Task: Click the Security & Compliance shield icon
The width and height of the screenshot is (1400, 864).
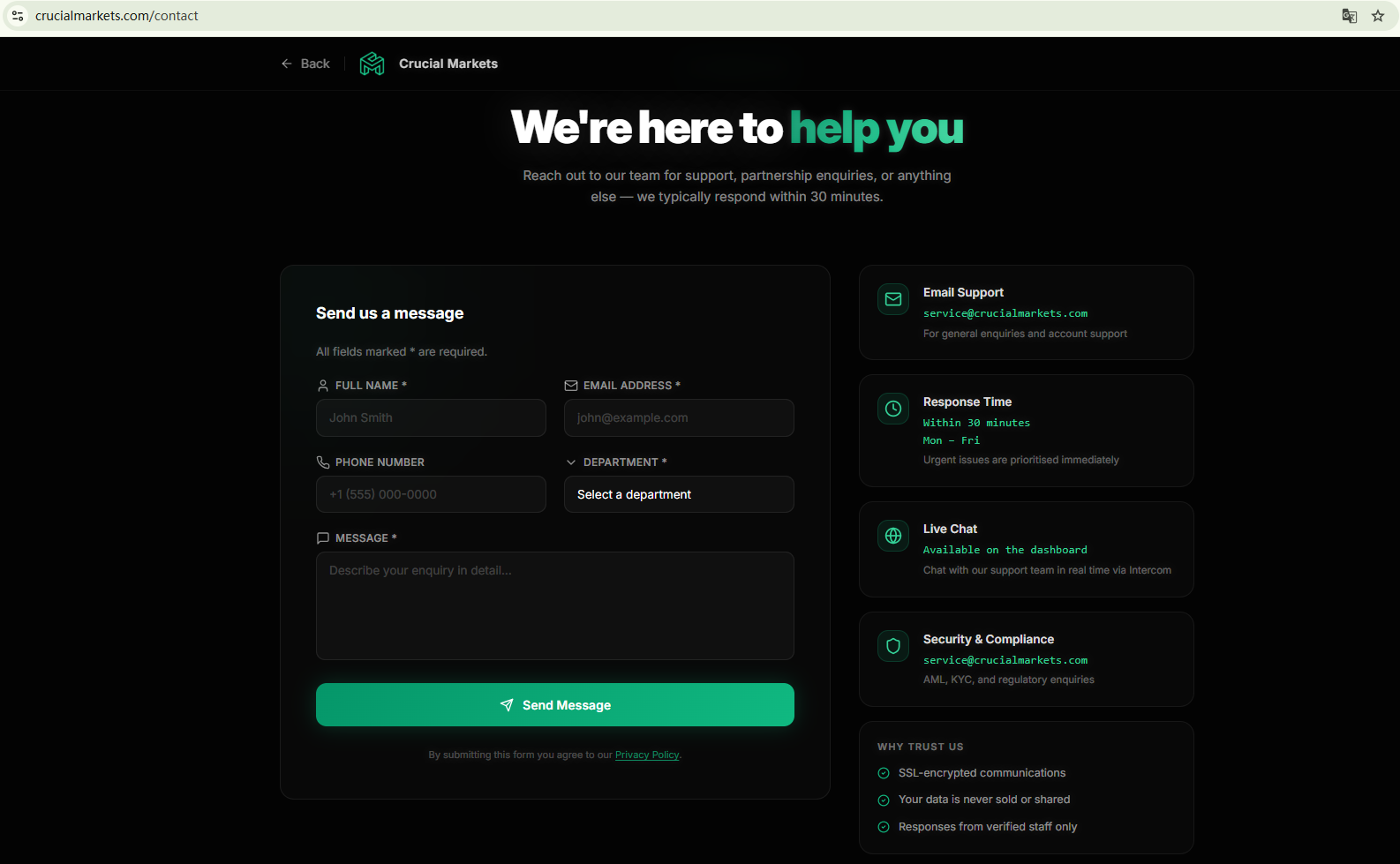Action: click(893, 646)
